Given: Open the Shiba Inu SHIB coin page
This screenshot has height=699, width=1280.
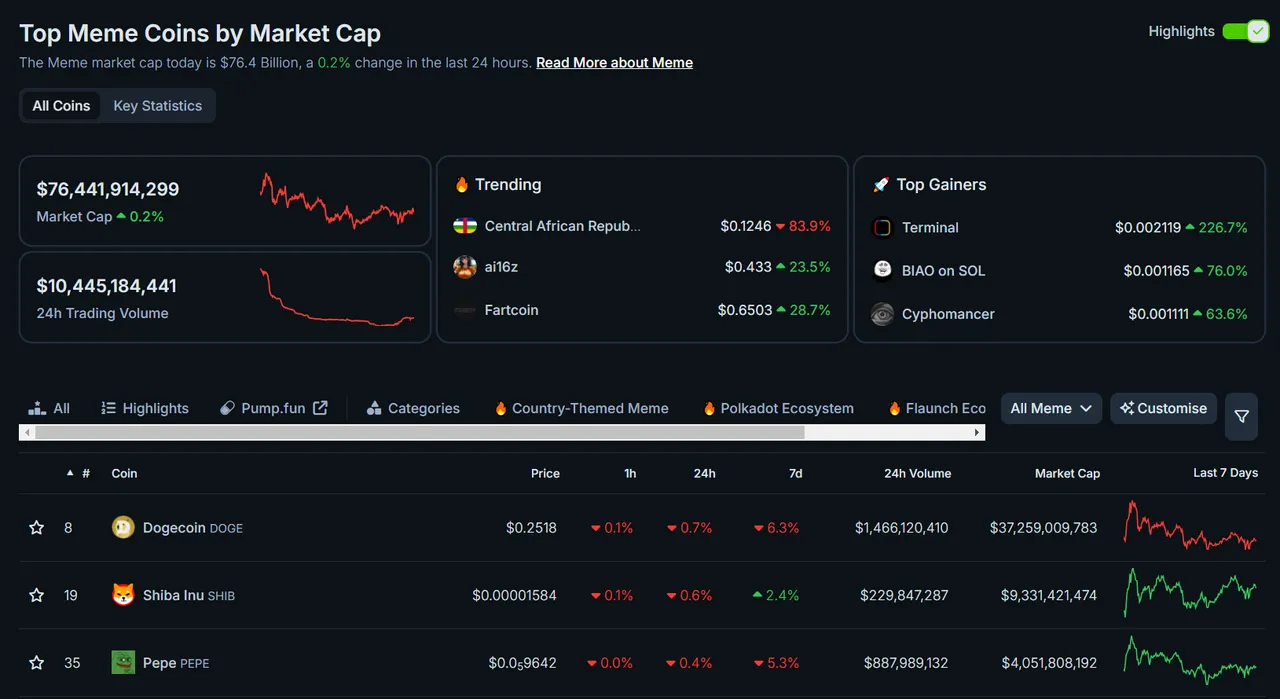Looking at the screenshot, I should tap(189, 595).
